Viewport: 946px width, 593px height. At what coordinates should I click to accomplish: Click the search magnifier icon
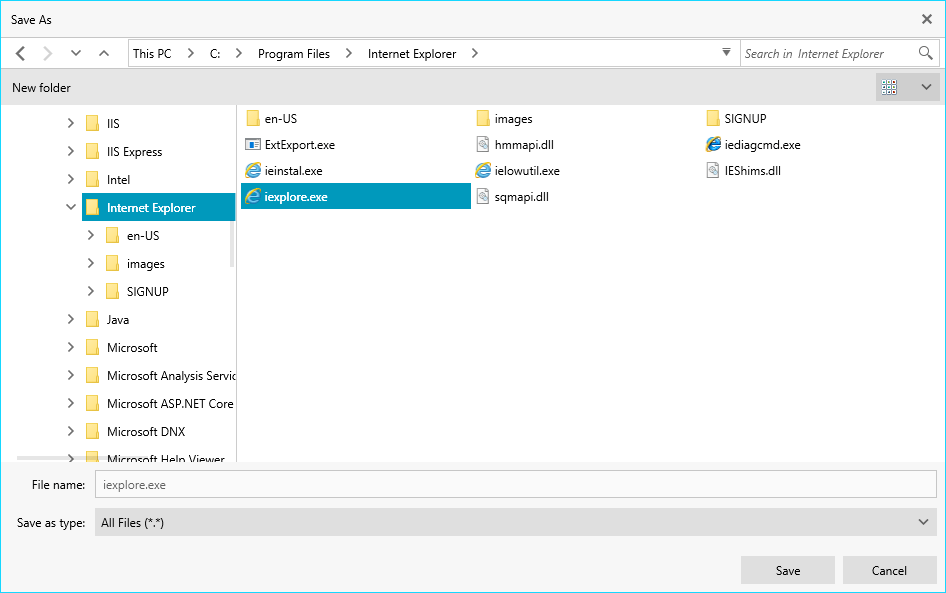[925, 53]
